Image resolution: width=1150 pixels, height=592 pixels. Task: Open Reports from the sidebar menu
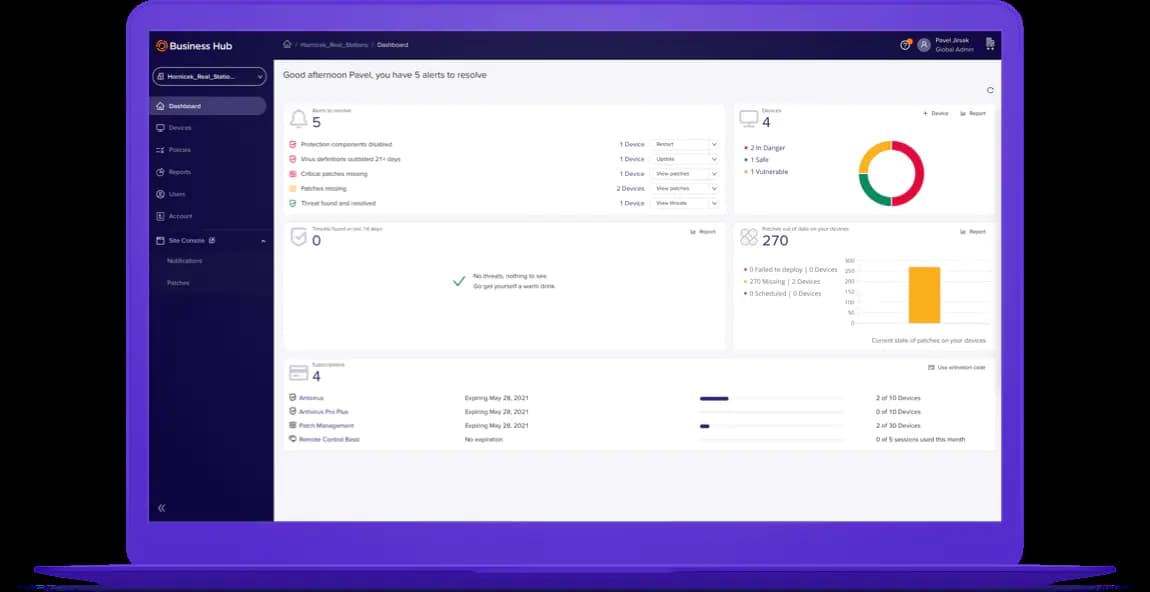click(179, 172)
